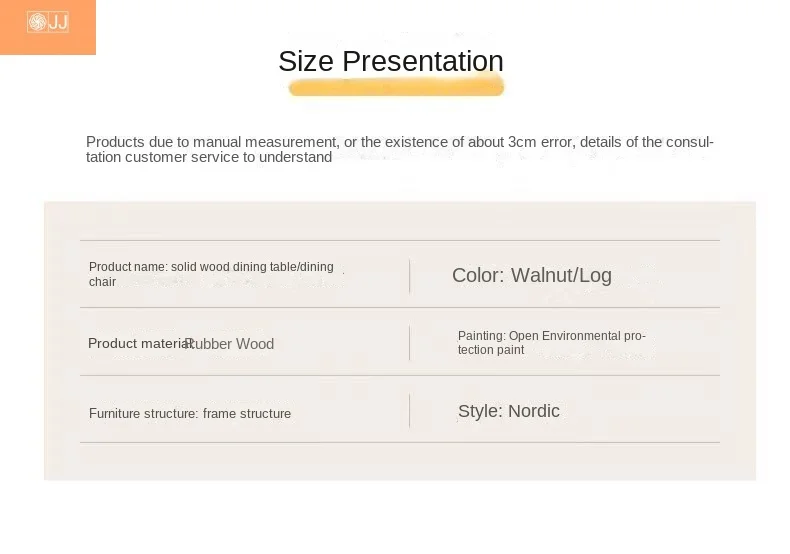Click the manual measurement disclaimer text

pos(400,149)
